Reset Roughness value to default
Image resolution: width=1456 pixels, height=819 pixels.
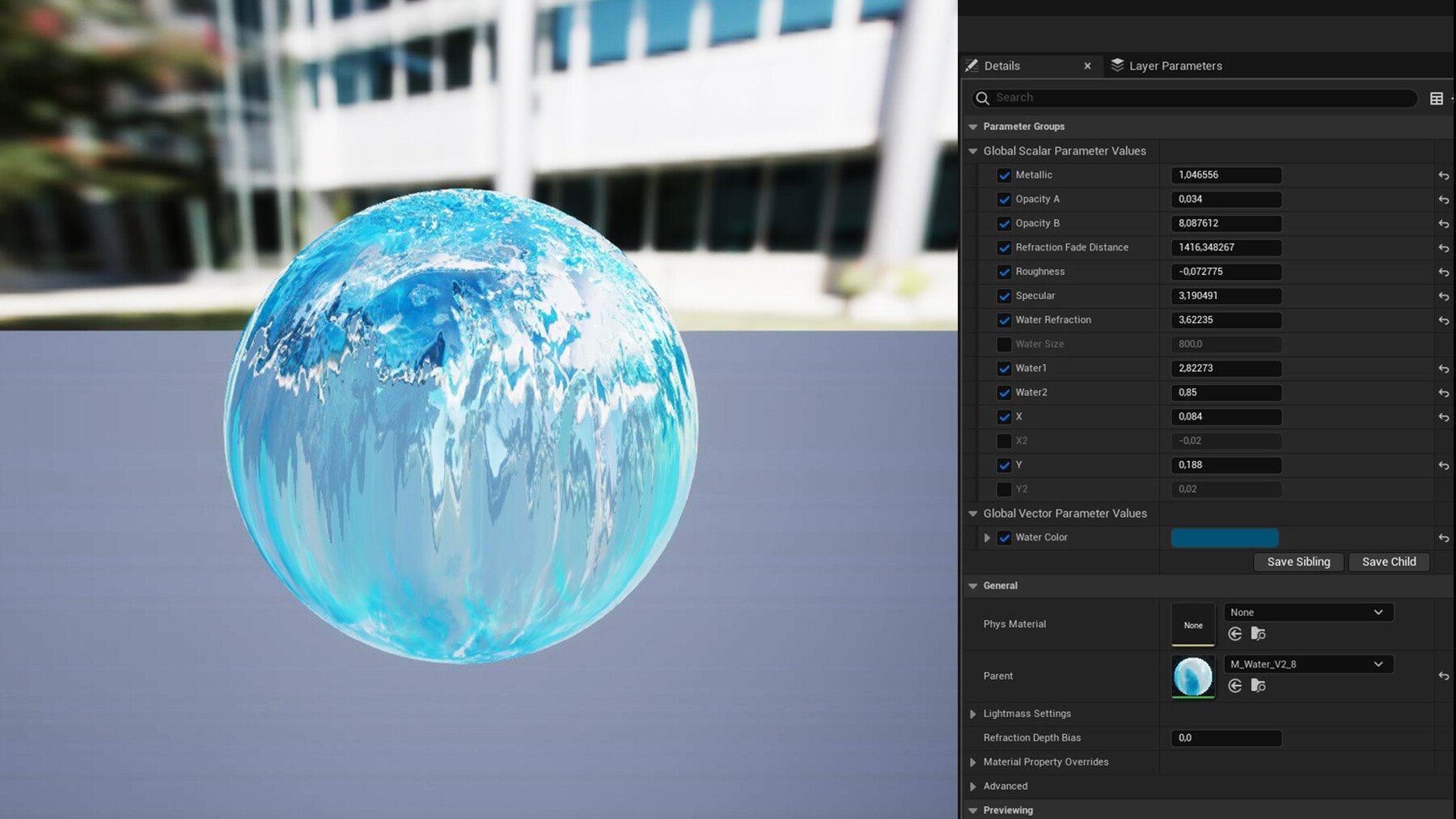coord(1443,272)
